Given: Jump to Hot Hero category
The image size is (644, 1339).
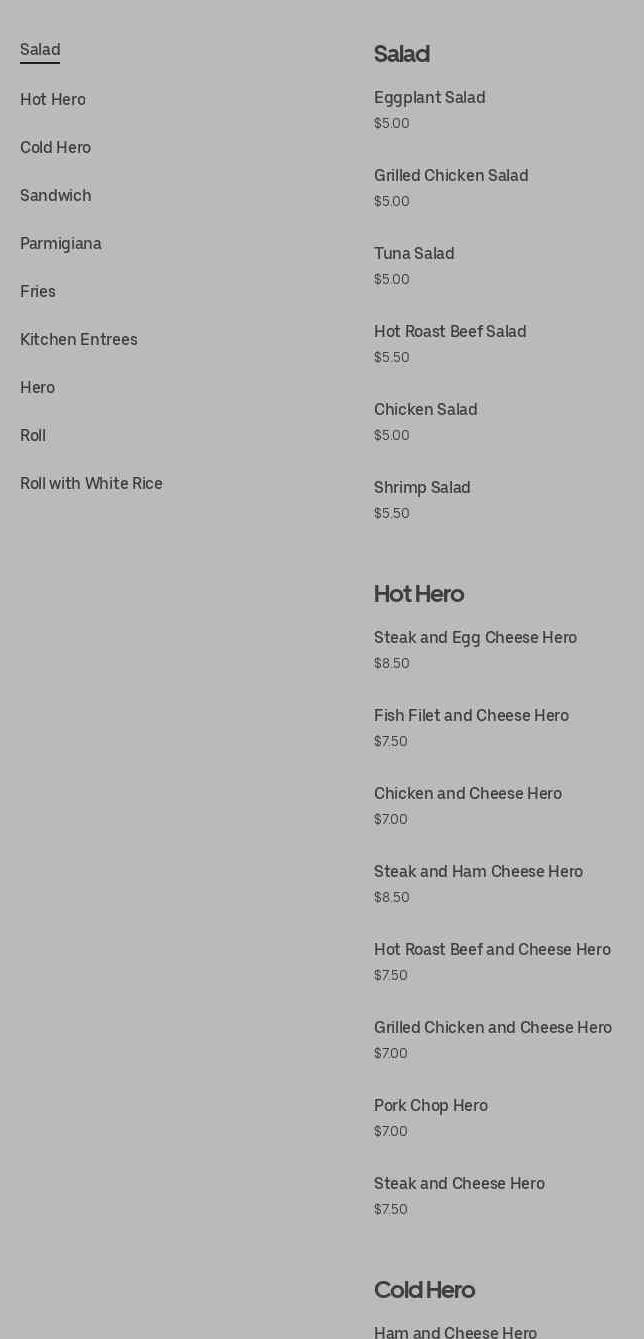Looking at the screenshot, I should click(x=53, y=100).
